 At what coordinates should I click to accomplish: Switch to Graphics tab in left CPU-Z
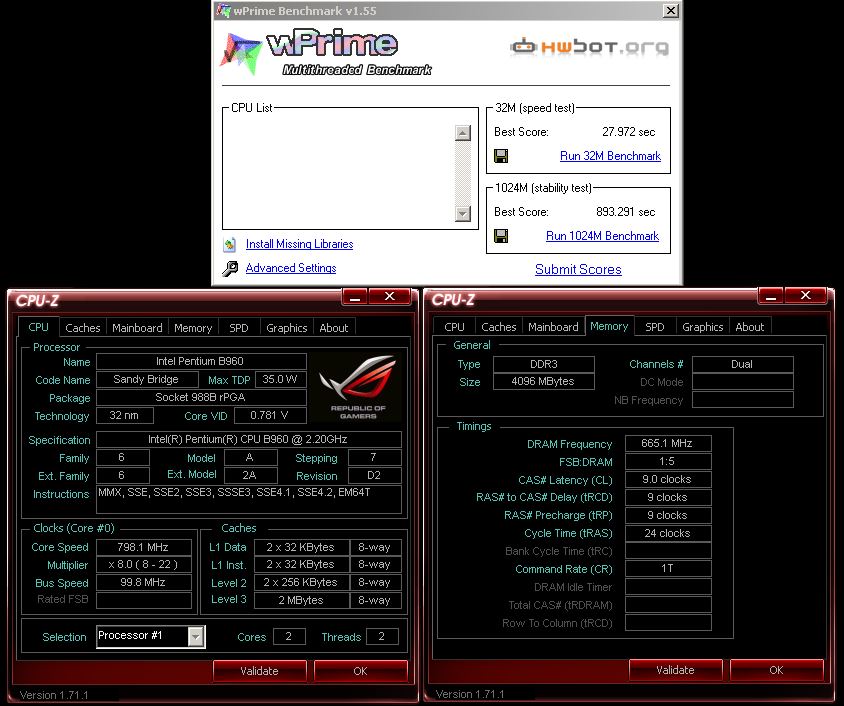(x=286, y=328)
